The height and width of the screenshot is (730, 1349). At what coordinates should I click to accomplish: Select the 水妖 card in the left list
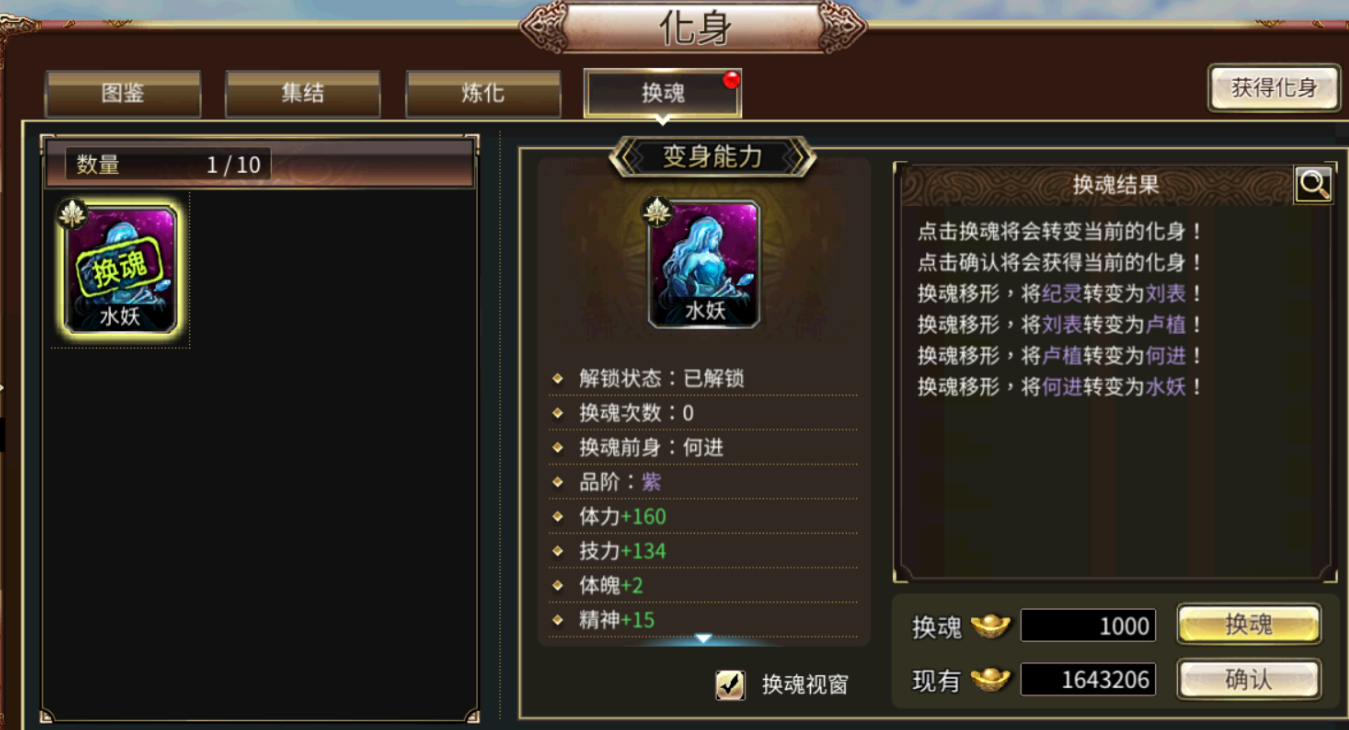(120, 269)
